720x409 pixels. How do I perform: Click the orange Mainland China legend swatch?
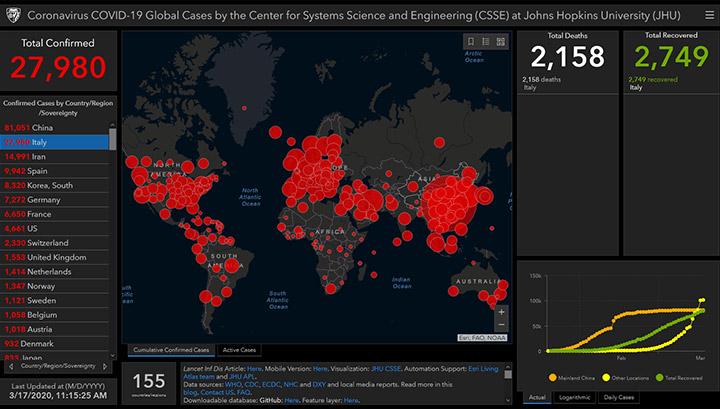pos(552,378)
